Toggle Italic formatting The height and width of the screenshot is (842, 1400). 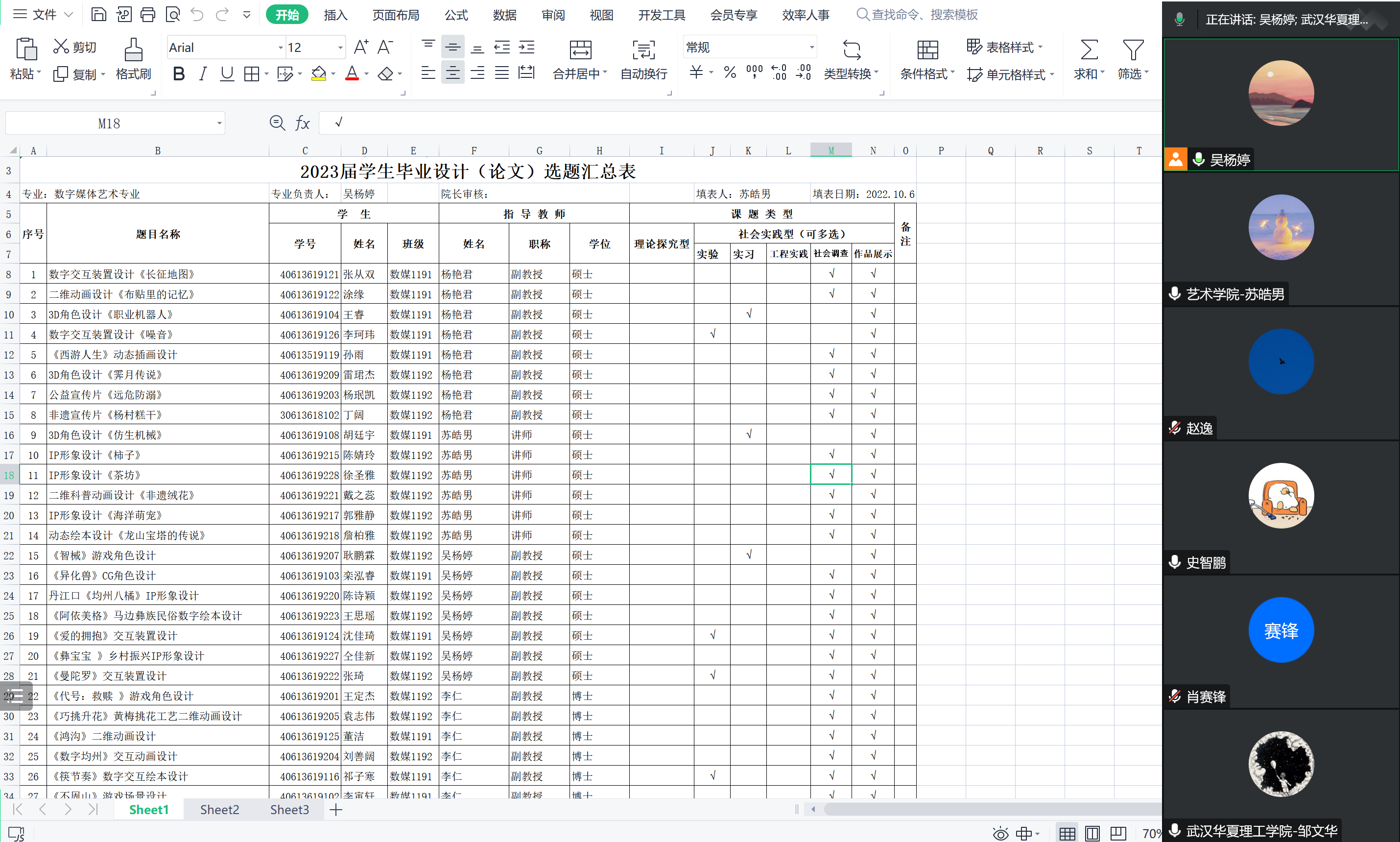[203, 74]
